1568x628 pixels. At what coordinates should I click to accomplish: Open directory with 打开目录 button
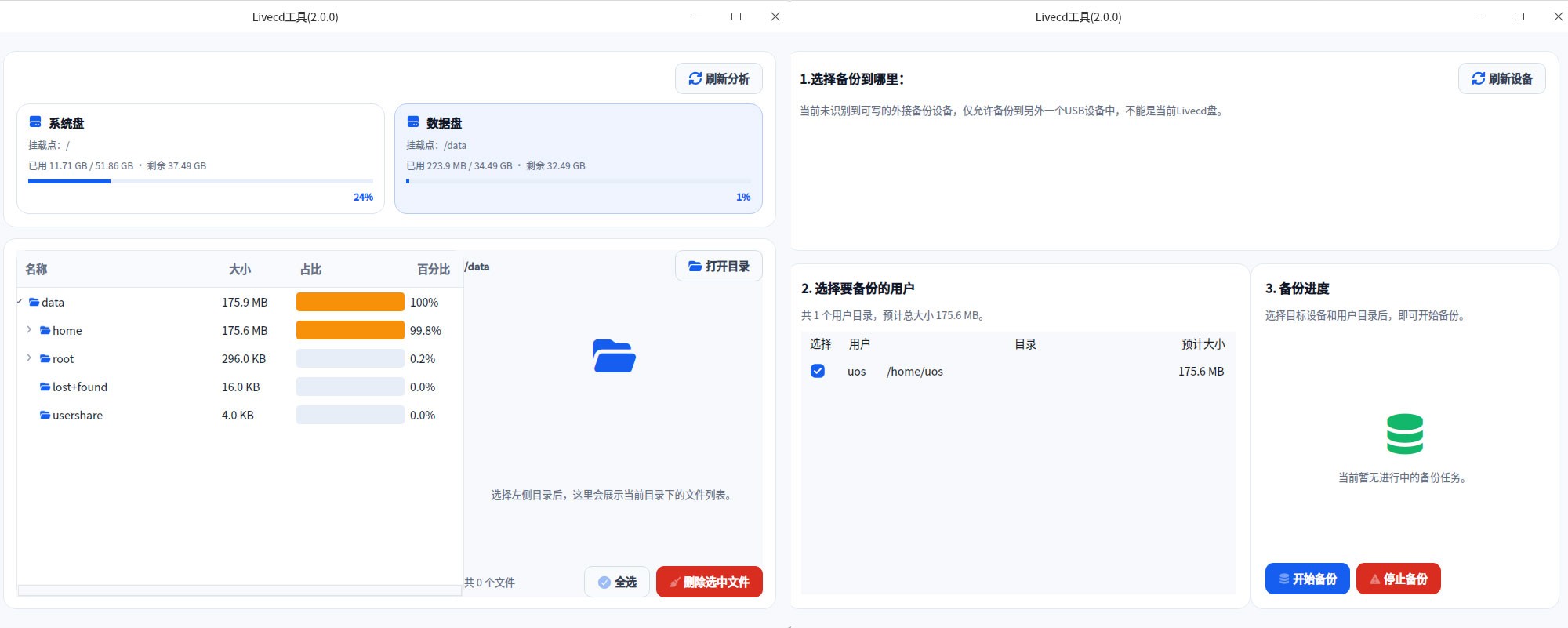pyautogui.click(x=718, y=267)
